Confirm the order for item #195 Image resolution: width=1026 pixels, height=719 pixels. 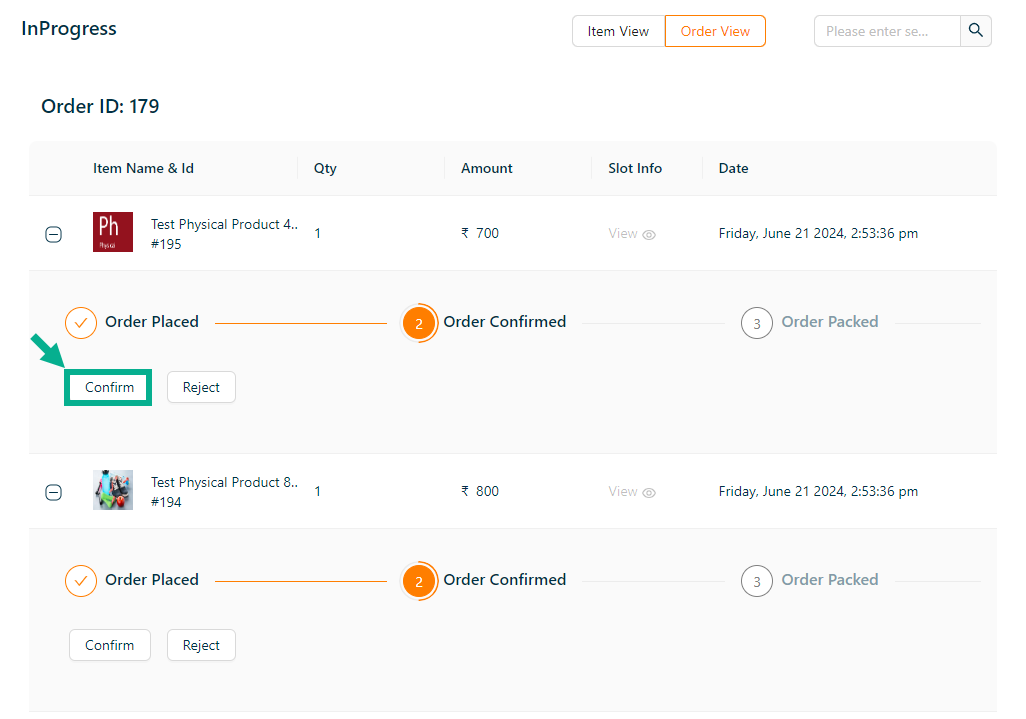(x=109, y=387)
